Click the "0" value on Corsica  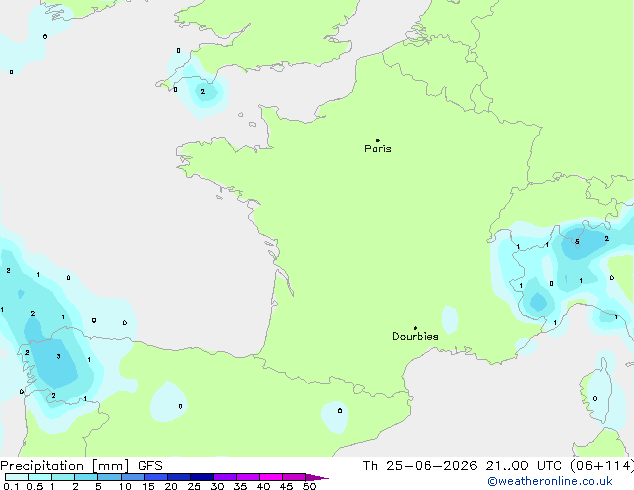click(595, 399)
